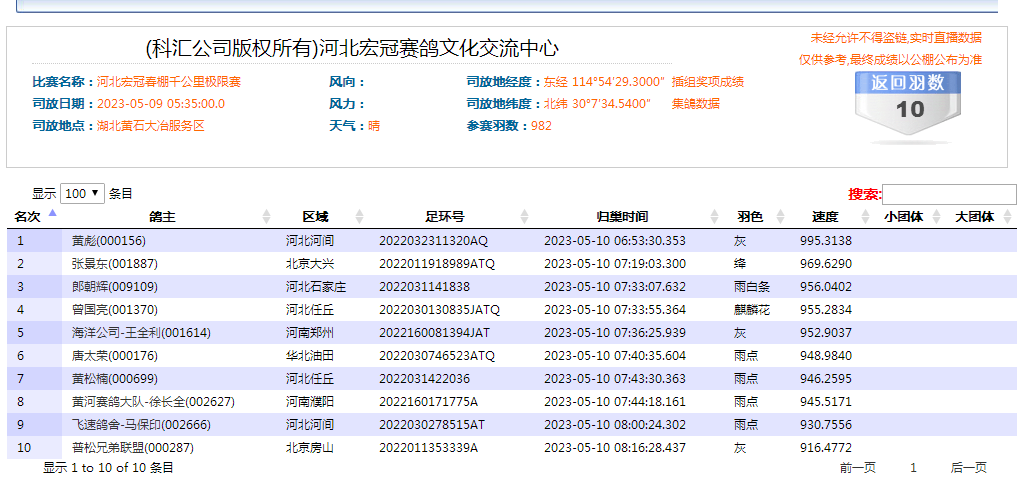This screenshot has height=483, width=1022.
Task: Select row for 普松兄弟联盟(000287)
Action: [x=132, y=448]
